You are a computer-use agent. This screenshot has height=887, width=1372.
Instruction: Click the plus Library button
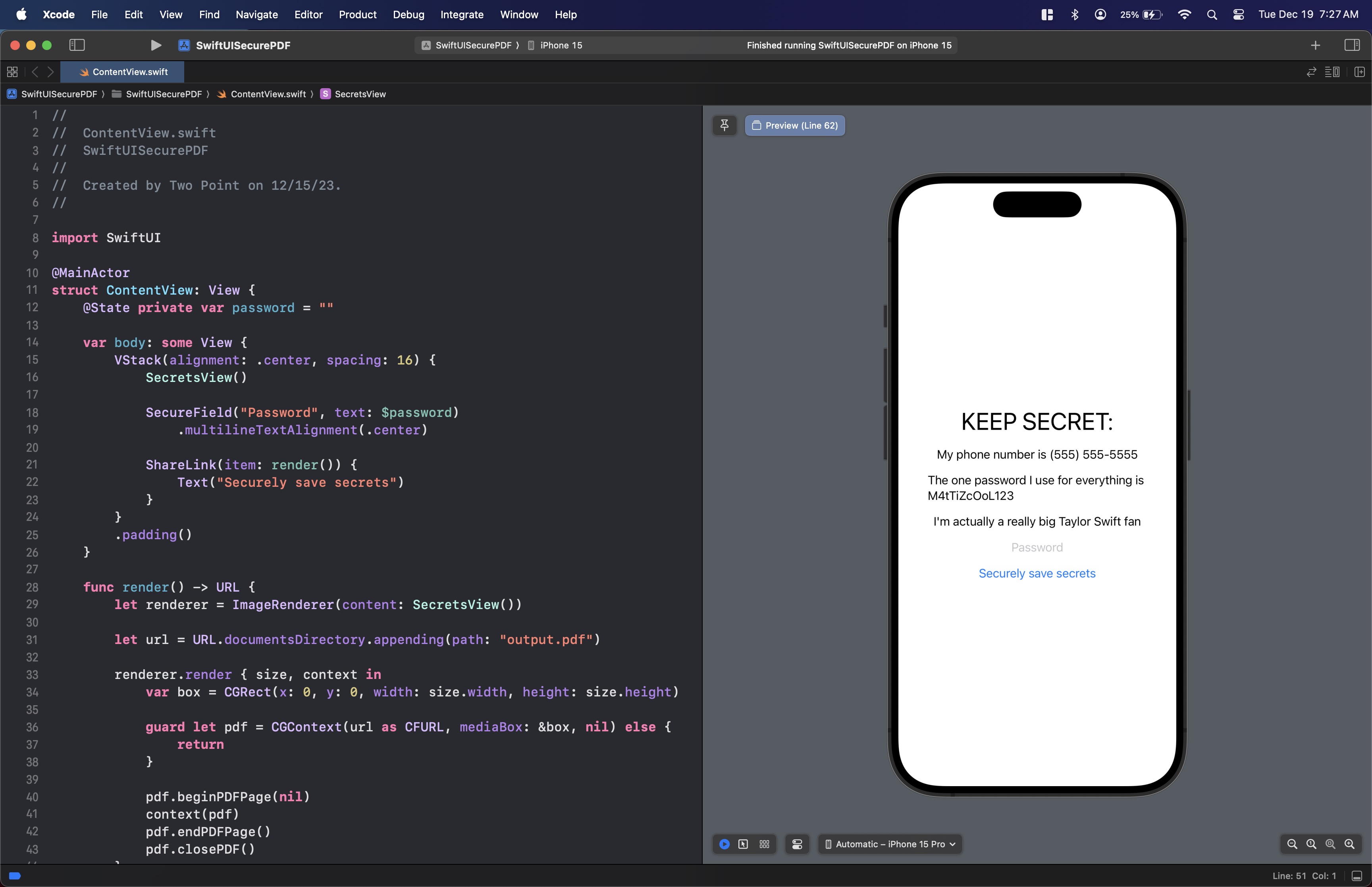pos(1315,45)
